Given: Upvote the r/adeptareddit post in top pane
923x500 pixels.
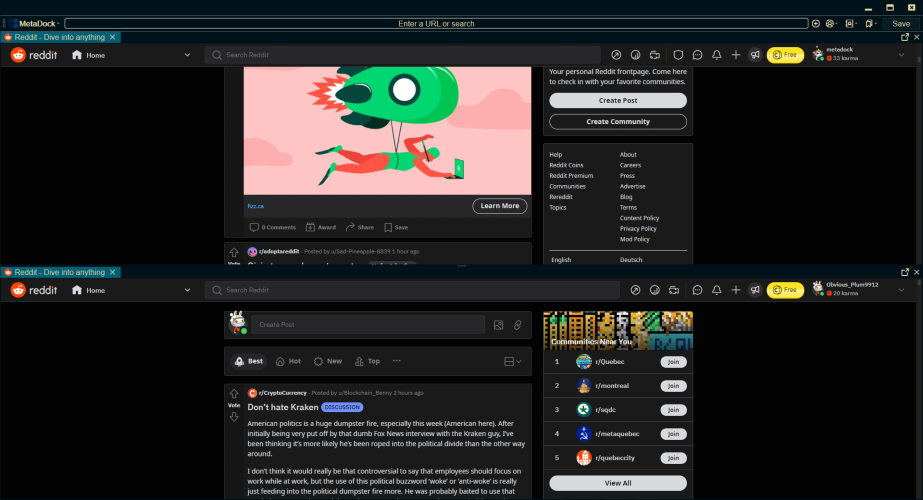Looking at the screenshot, I should tap(234, 252).
